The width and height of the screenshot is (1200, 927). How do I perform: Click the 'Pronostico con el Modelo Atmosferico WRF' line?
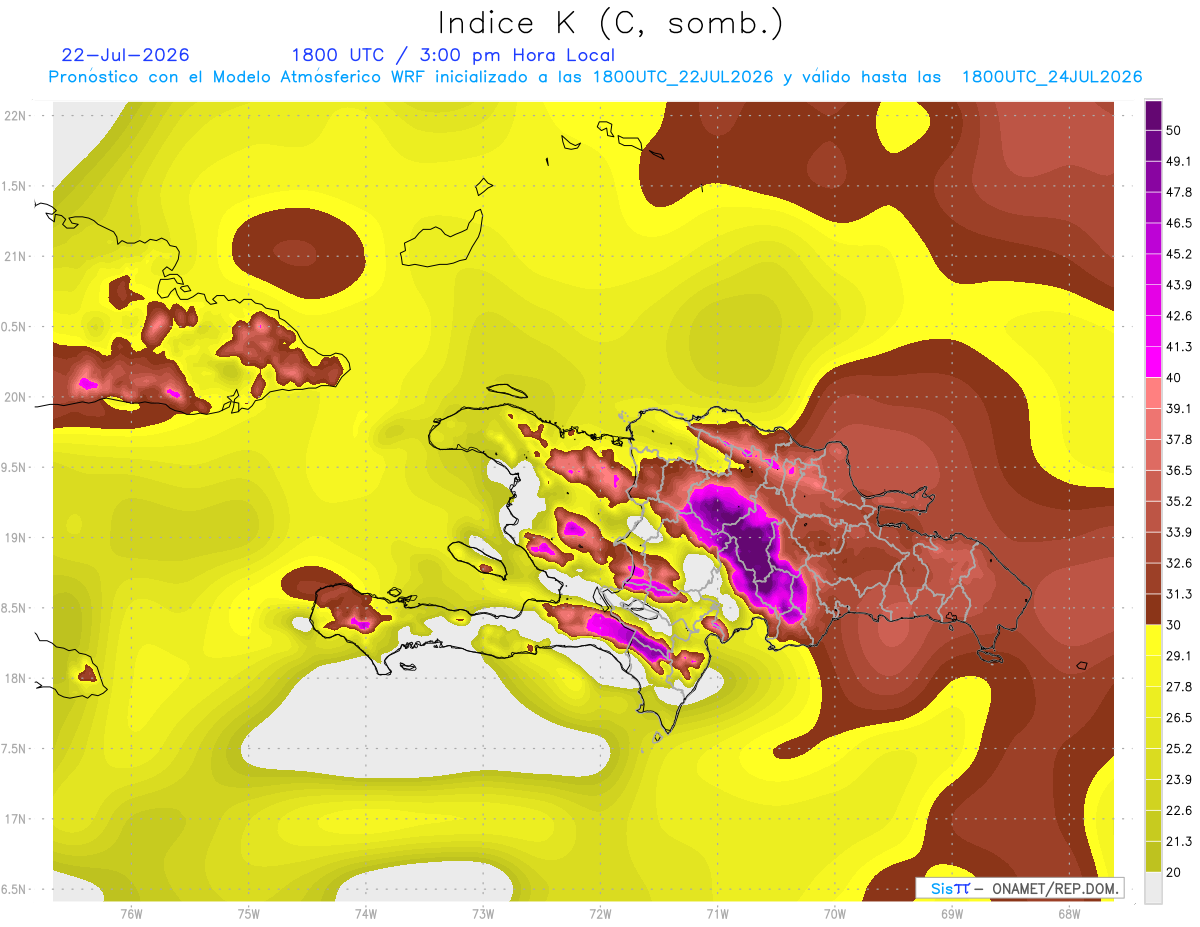[595, 77]
